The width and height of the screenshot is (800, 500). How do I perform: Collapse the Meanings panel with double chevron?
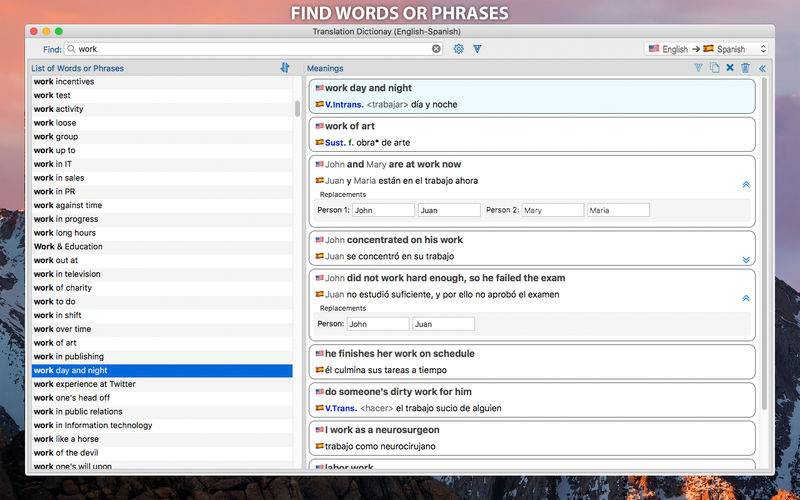(762, 68)
